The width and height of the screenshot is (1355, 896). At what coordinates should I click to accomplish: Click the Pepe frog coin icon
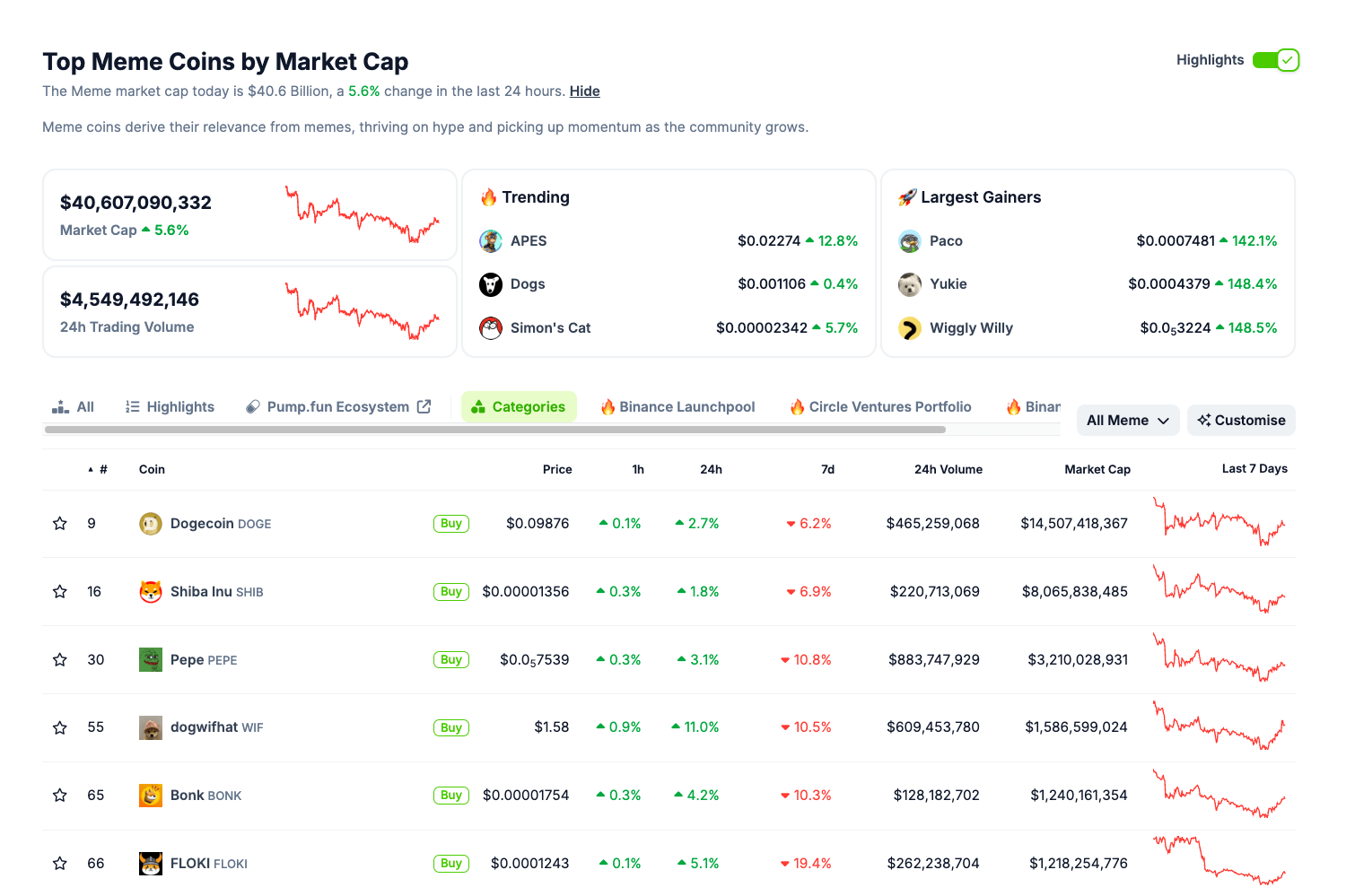(x=151, y=660)
